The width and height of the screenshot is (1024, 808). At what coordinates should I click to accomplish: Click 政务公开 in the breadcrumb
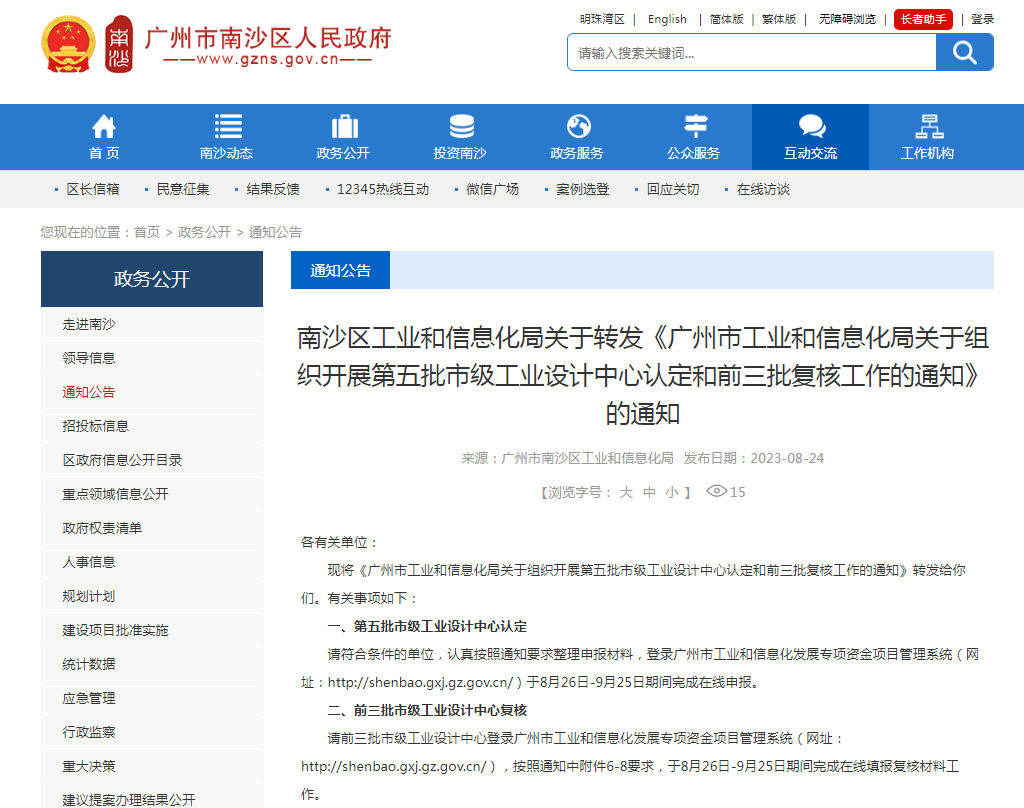[204, 232]
